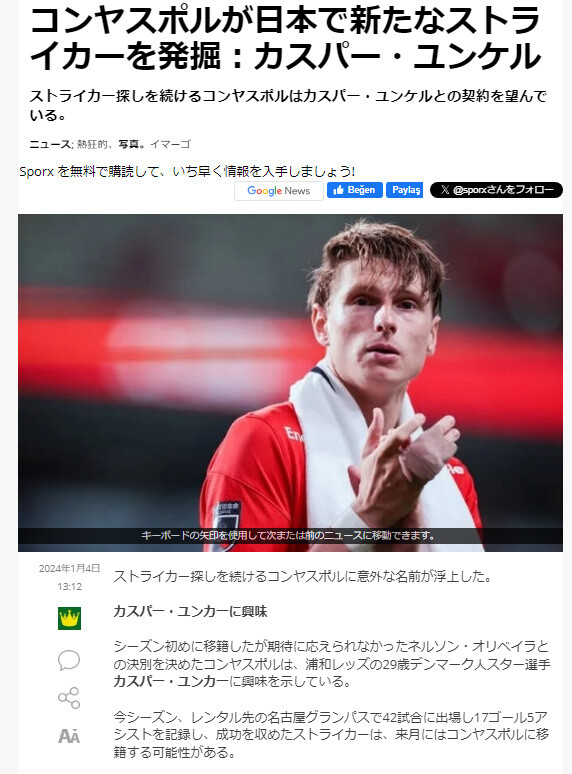The width and height of the screenshot is (572, 774).
Task: Click the X logo in follow button
Action: click(445, 190)
